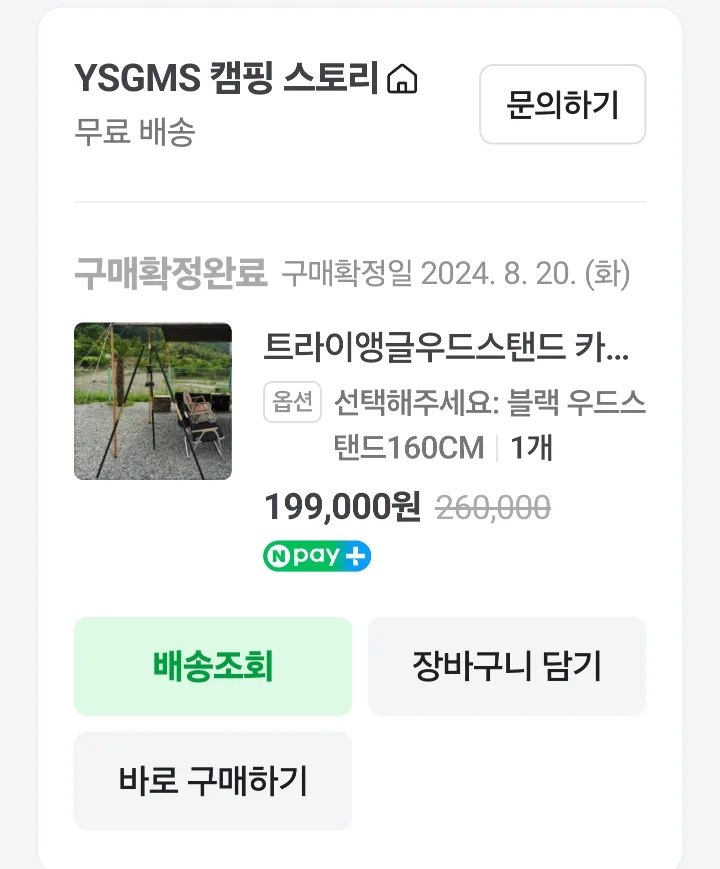Click the 탠드160CM second option line
The height and width of the screenshot is (869, 720).
tap(409, 448)
